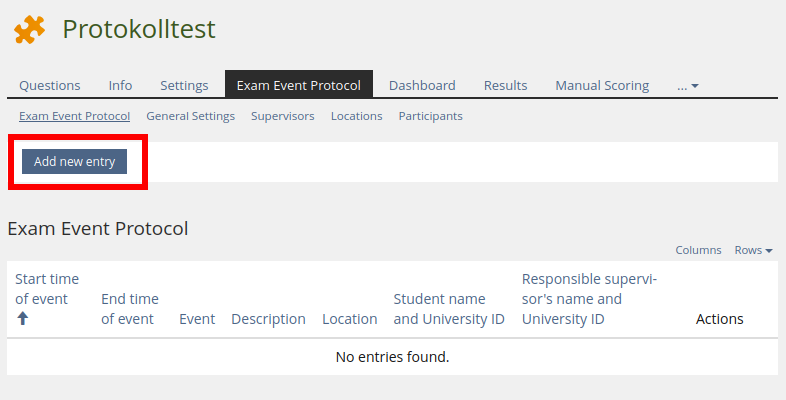This screenshot has height=400, width=786.
Task: Open the Locations subtab
Action: tap(356, 116)
